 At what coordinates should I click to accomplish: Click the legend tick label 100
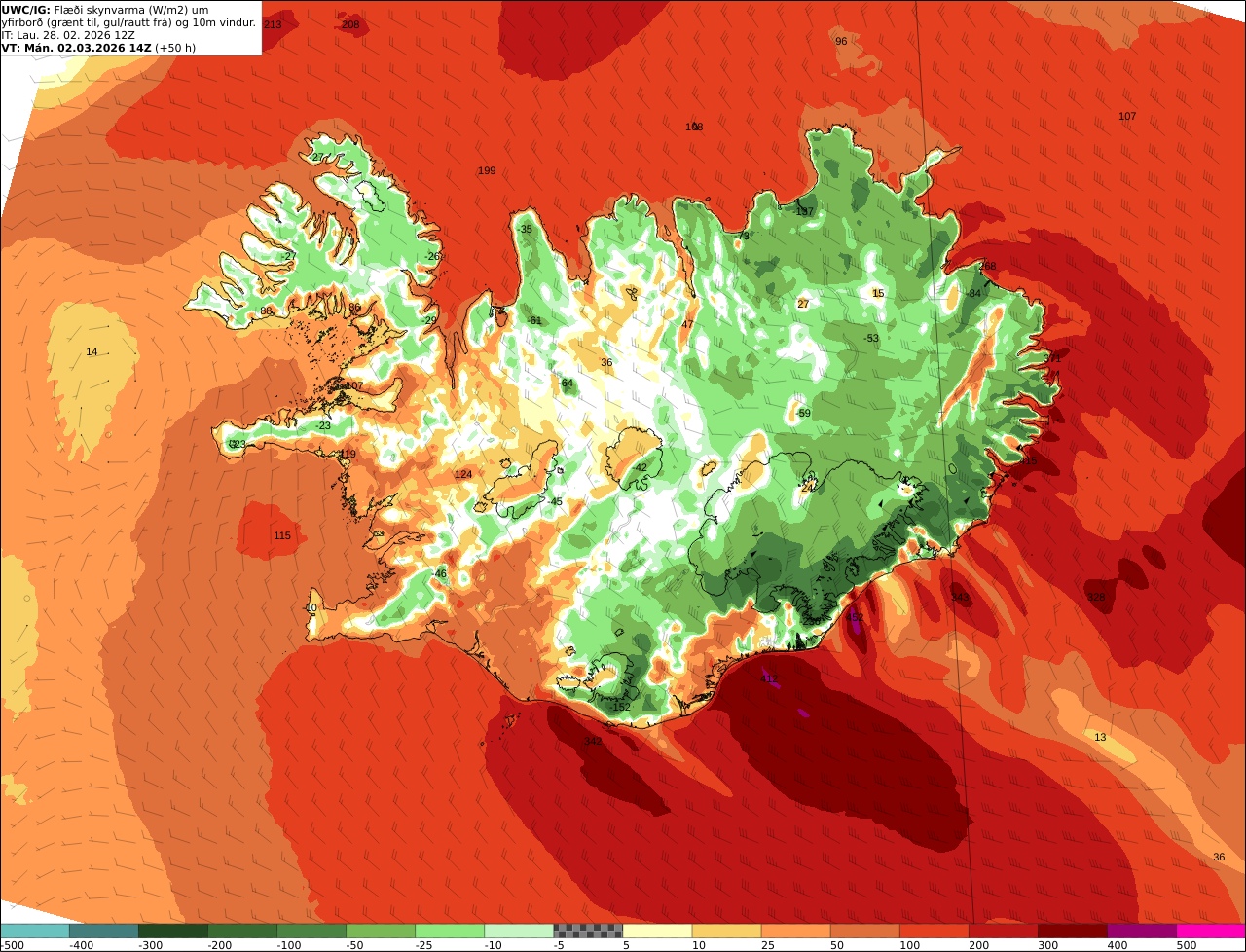point(909,944)
